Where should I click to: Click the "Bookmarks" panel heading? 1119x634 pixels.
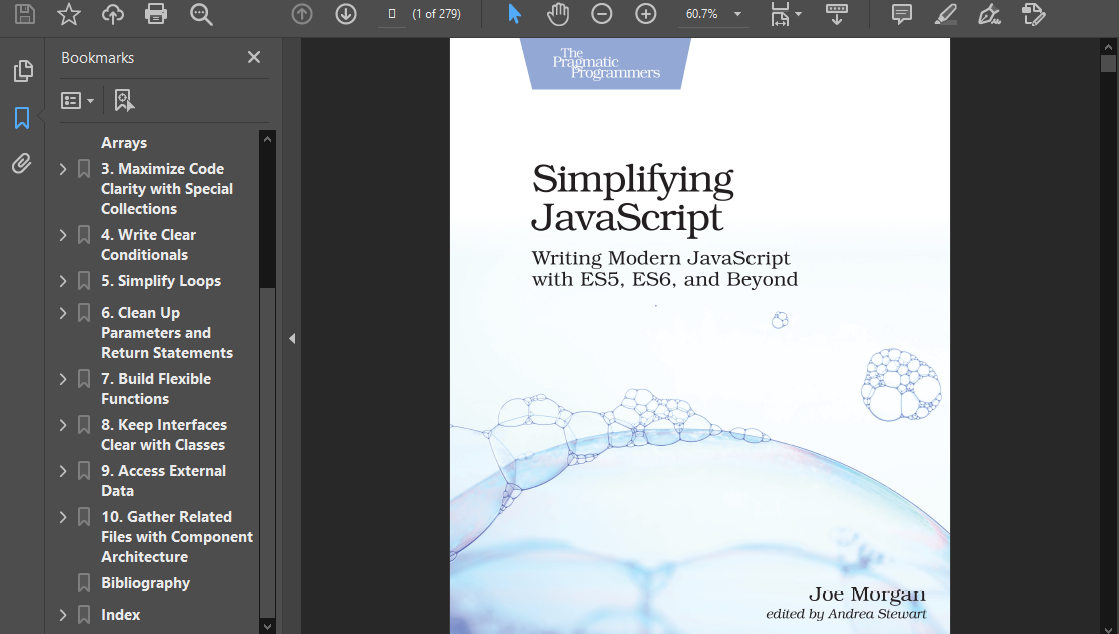pyautogui.click(x=98, y=58)
